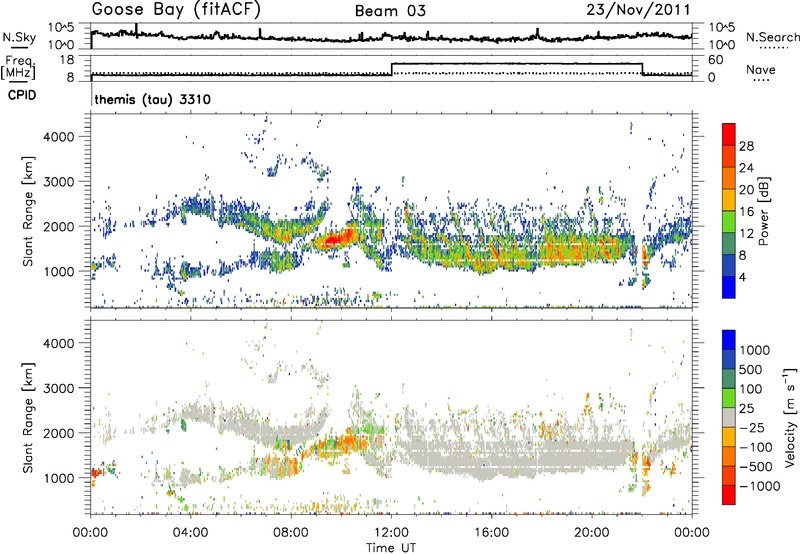Click the "04:00" time axis label
This screenshot has height=554, width=800.
pos(190,533)
